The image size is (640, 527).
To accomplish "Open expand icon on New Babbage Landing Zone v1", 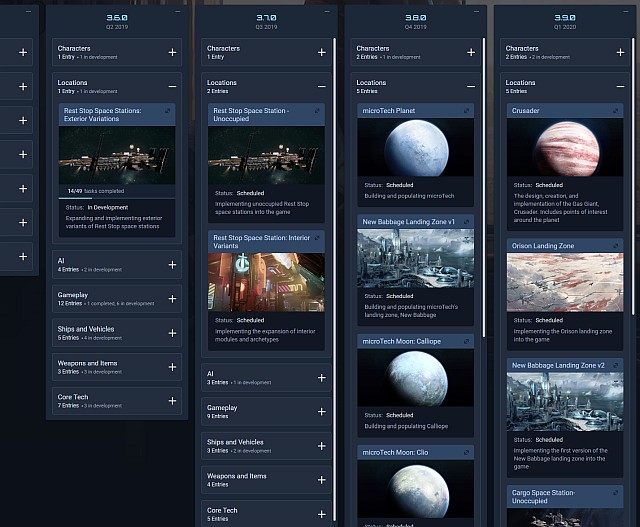I will (x=467, y=222).
